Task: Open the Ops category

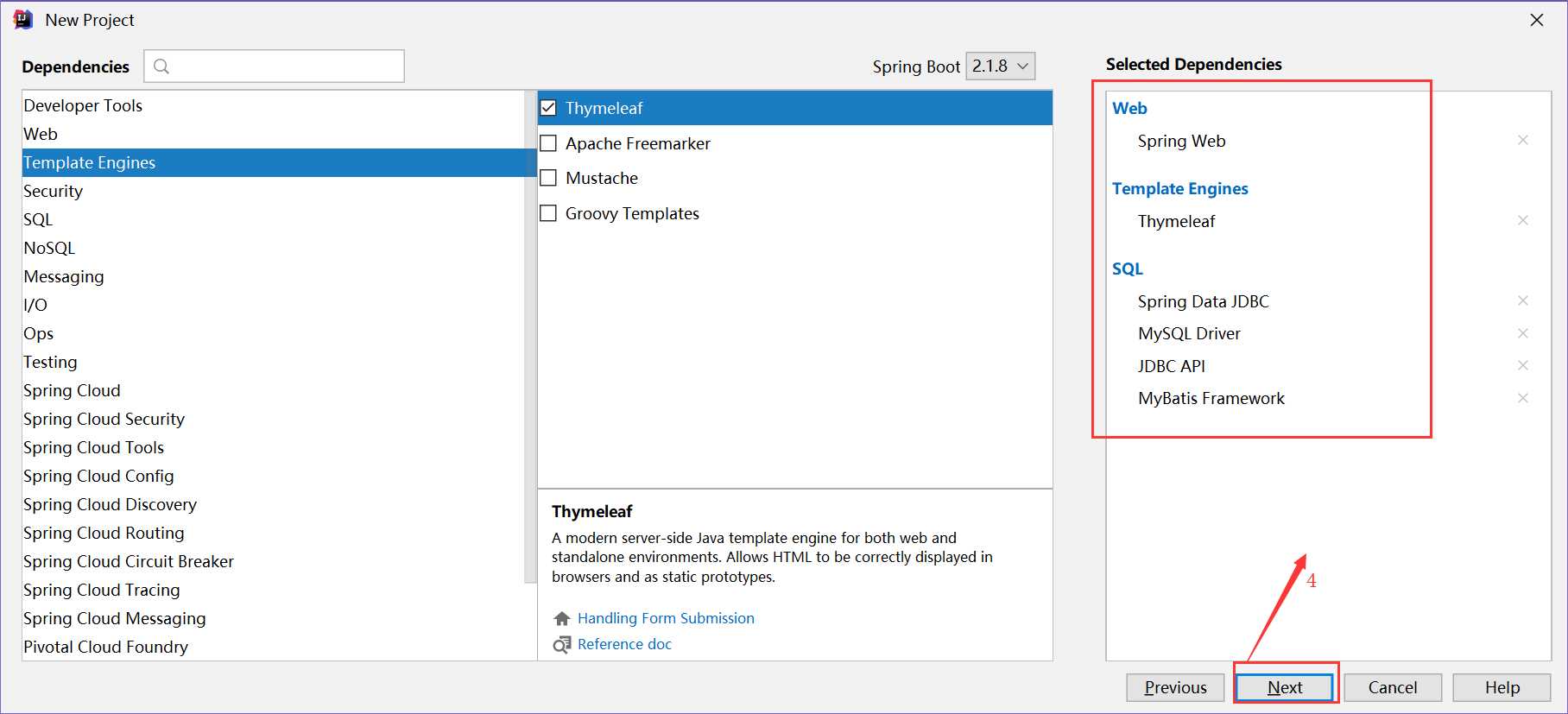Action: (x=273, y=333)
